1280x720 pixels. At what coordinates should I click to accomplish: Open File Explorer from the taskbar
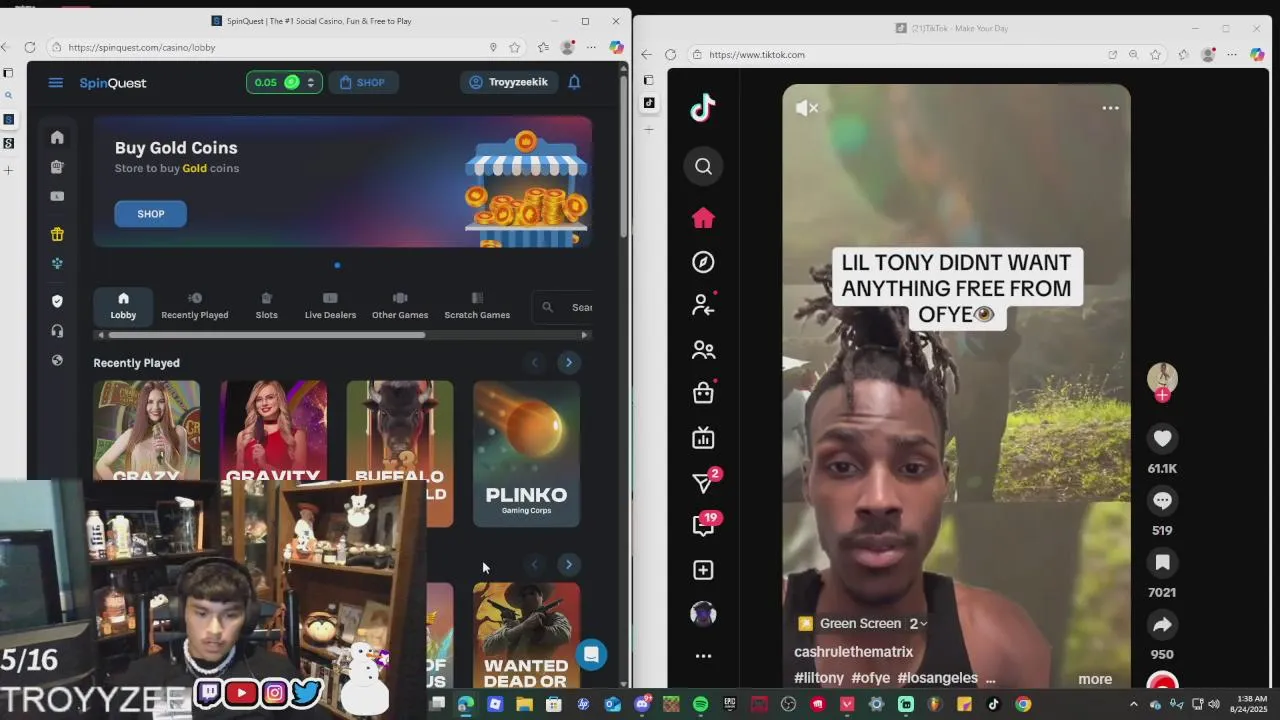(524, 704)
